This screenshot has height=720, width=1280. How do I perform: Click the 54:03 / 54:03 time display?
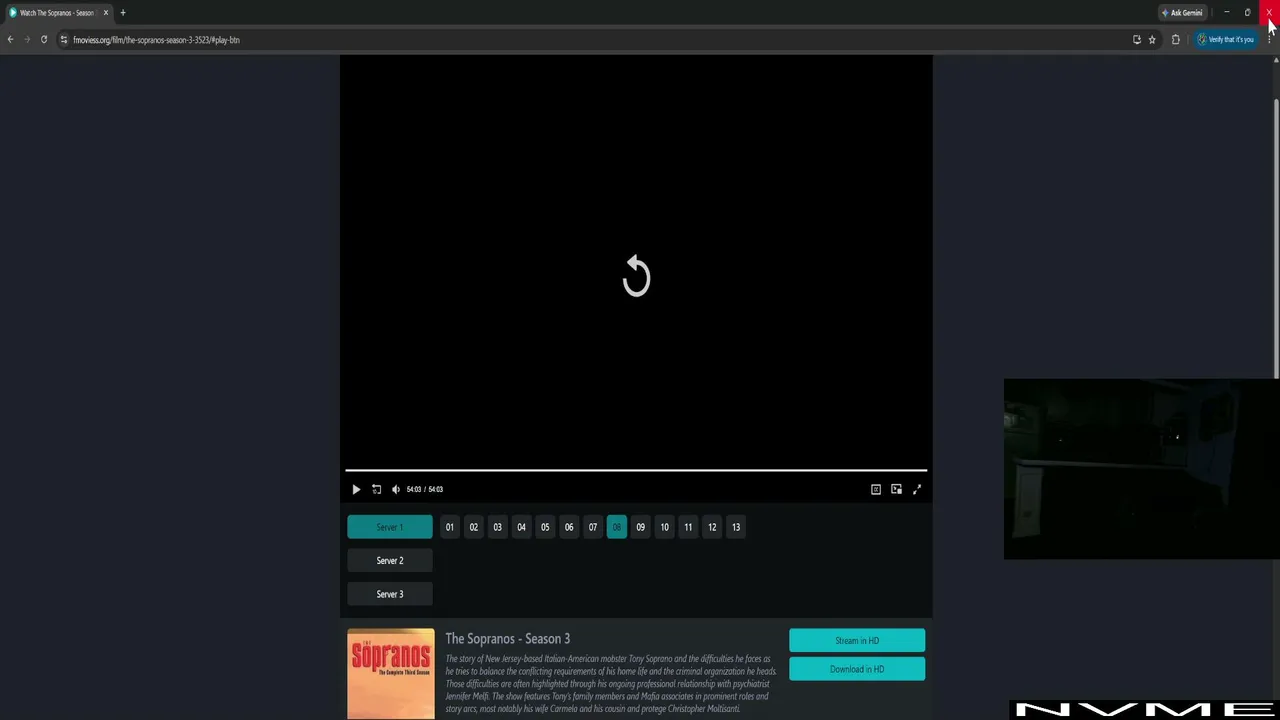(425, 489)
